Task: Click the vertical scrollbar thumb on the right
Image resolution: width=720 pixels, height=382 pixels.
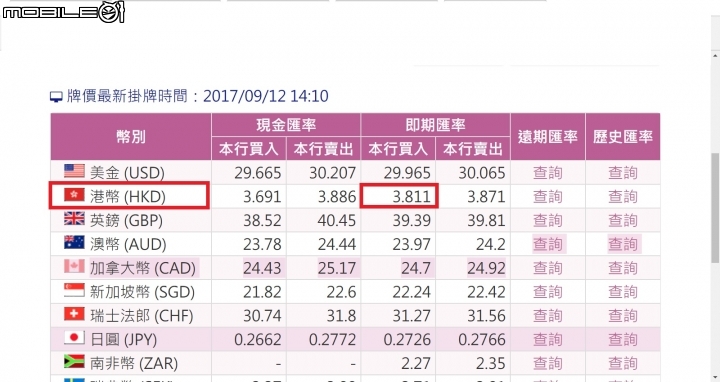Action: 715,208
